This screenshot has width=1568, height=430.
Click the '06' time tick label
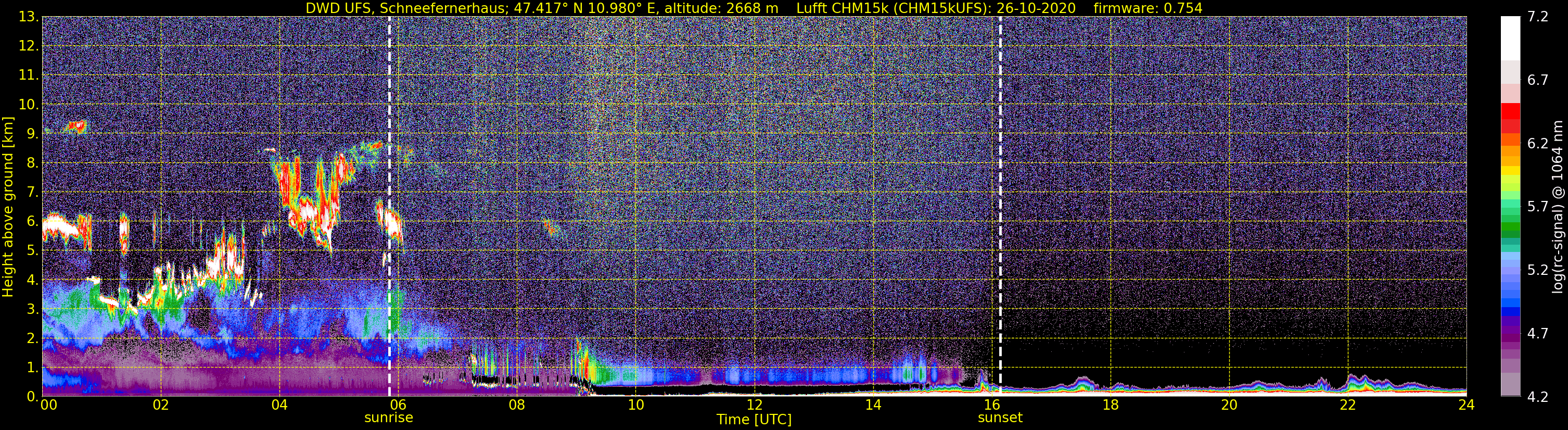(398, 405)
